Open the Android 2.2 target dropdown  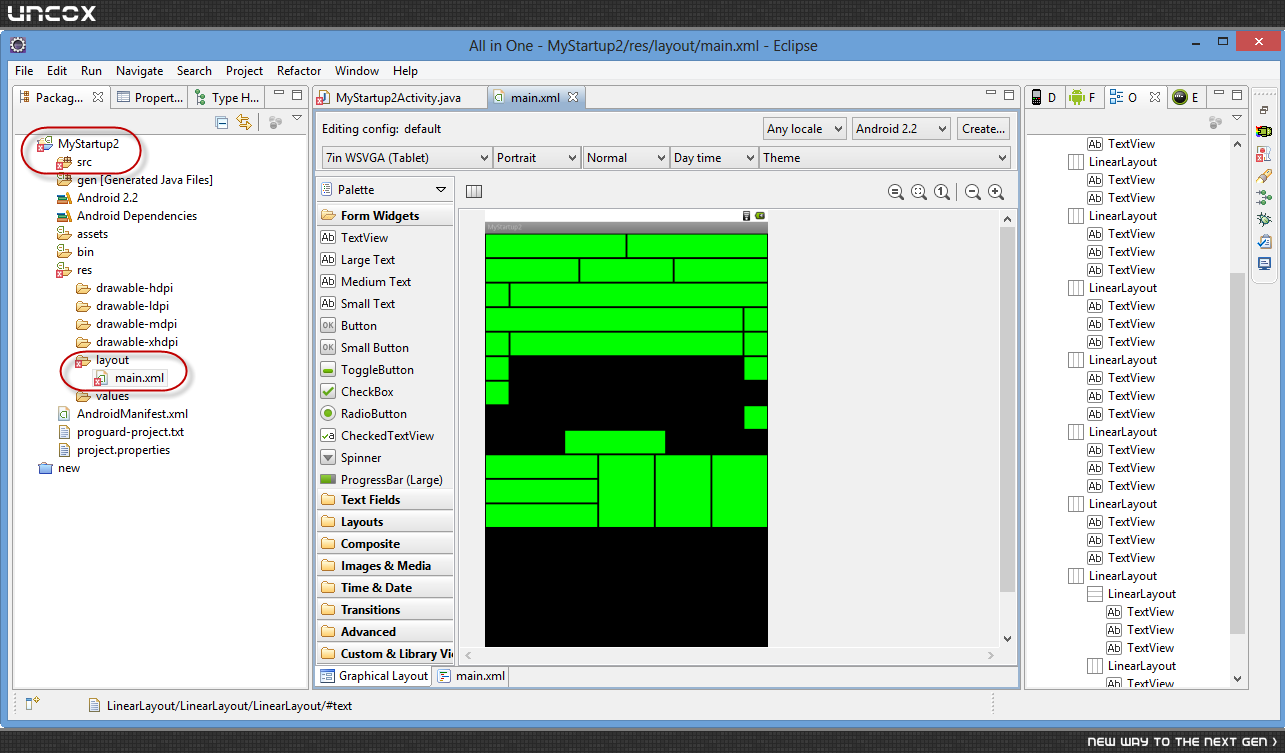(x=901, y=128)
